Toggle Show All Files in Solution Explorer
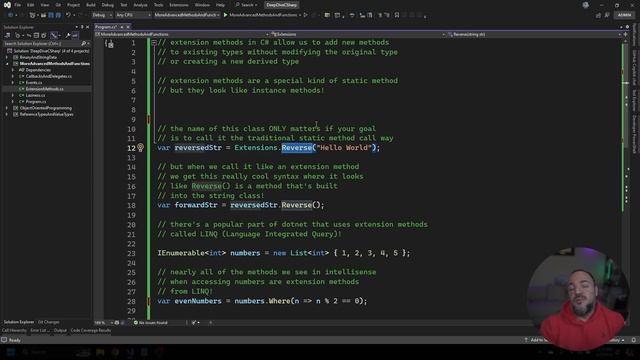 pyautogui.click(x=44, y=36)
